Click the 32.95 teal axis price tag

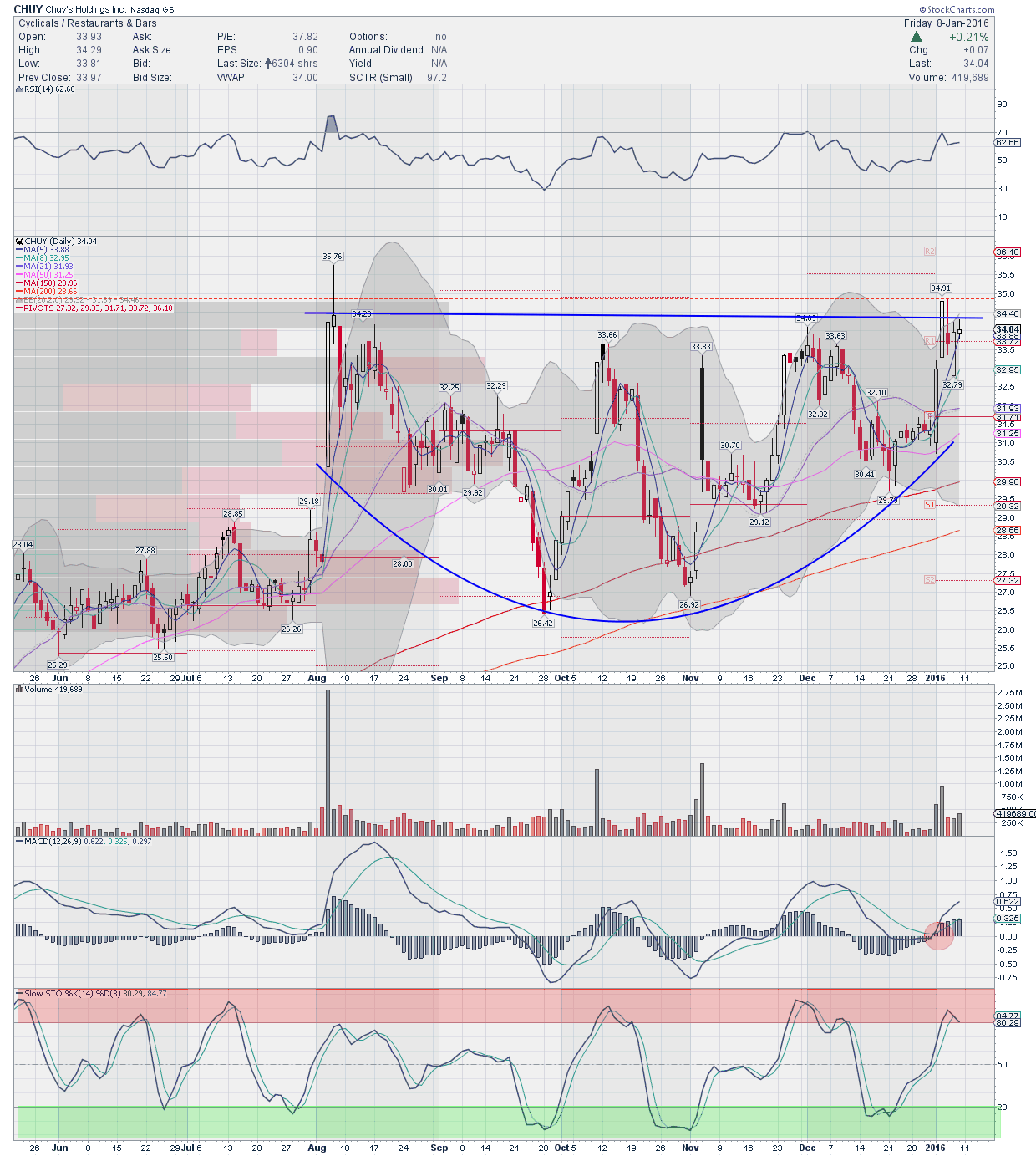(x=1008, y=369)
